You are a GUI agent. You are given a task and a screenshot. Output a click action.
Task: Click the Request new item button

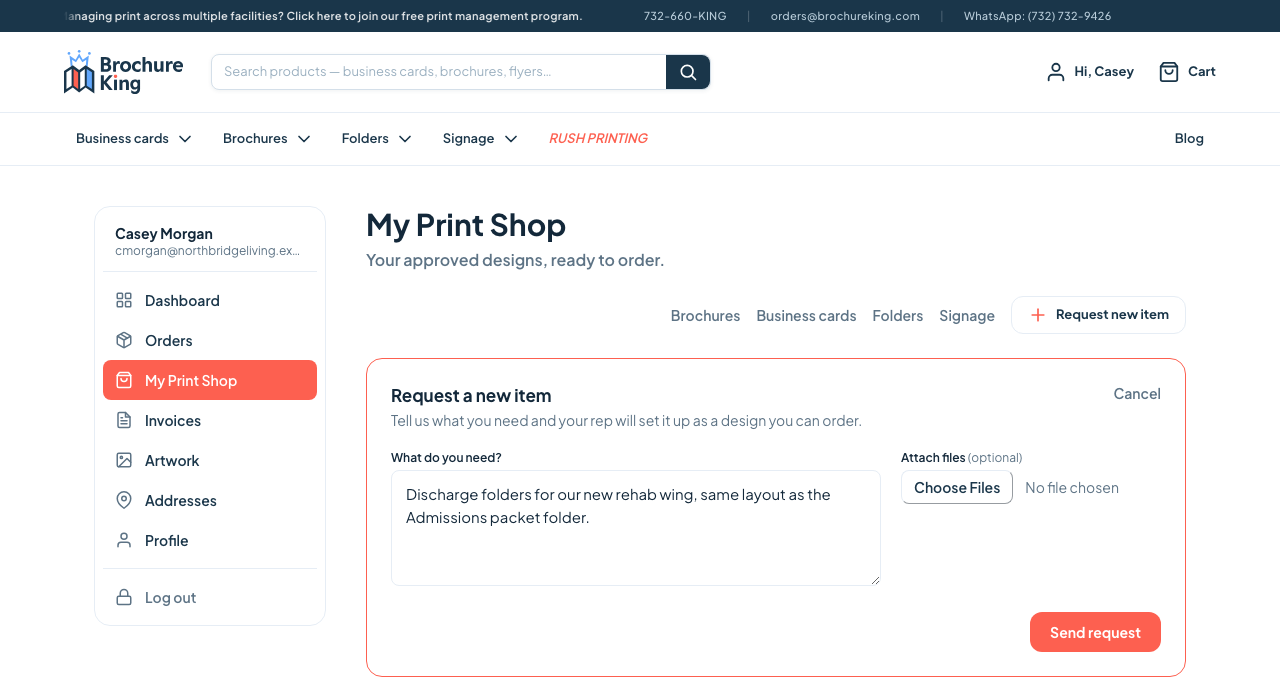click(x=1098, y=315)
